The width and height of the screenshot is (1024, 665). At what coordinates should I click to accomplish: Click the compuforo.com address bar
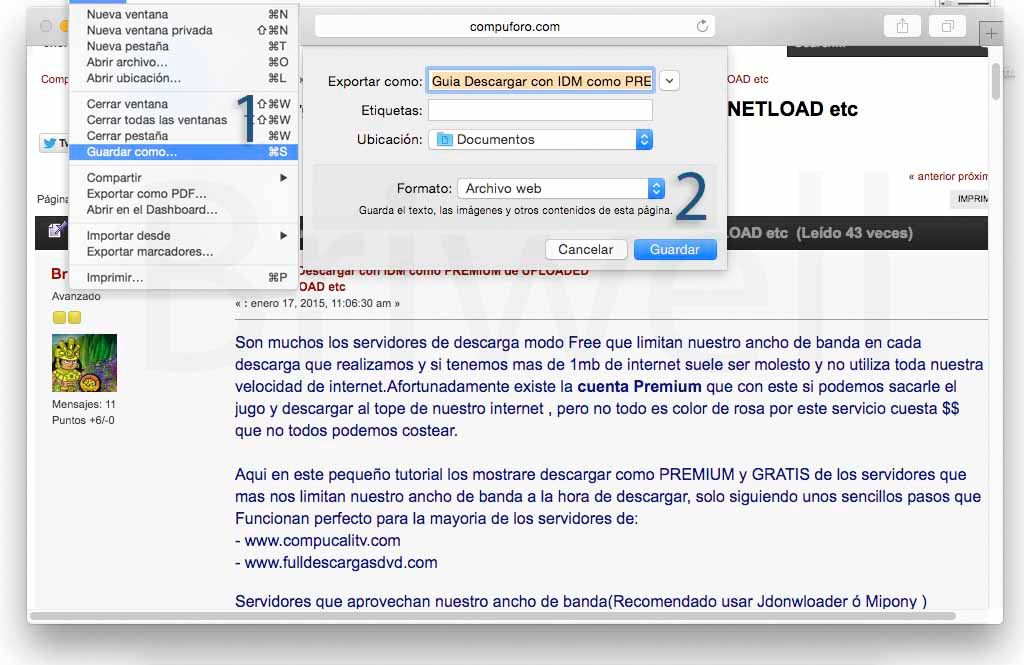pyautogui.click(x=515, y=27)
